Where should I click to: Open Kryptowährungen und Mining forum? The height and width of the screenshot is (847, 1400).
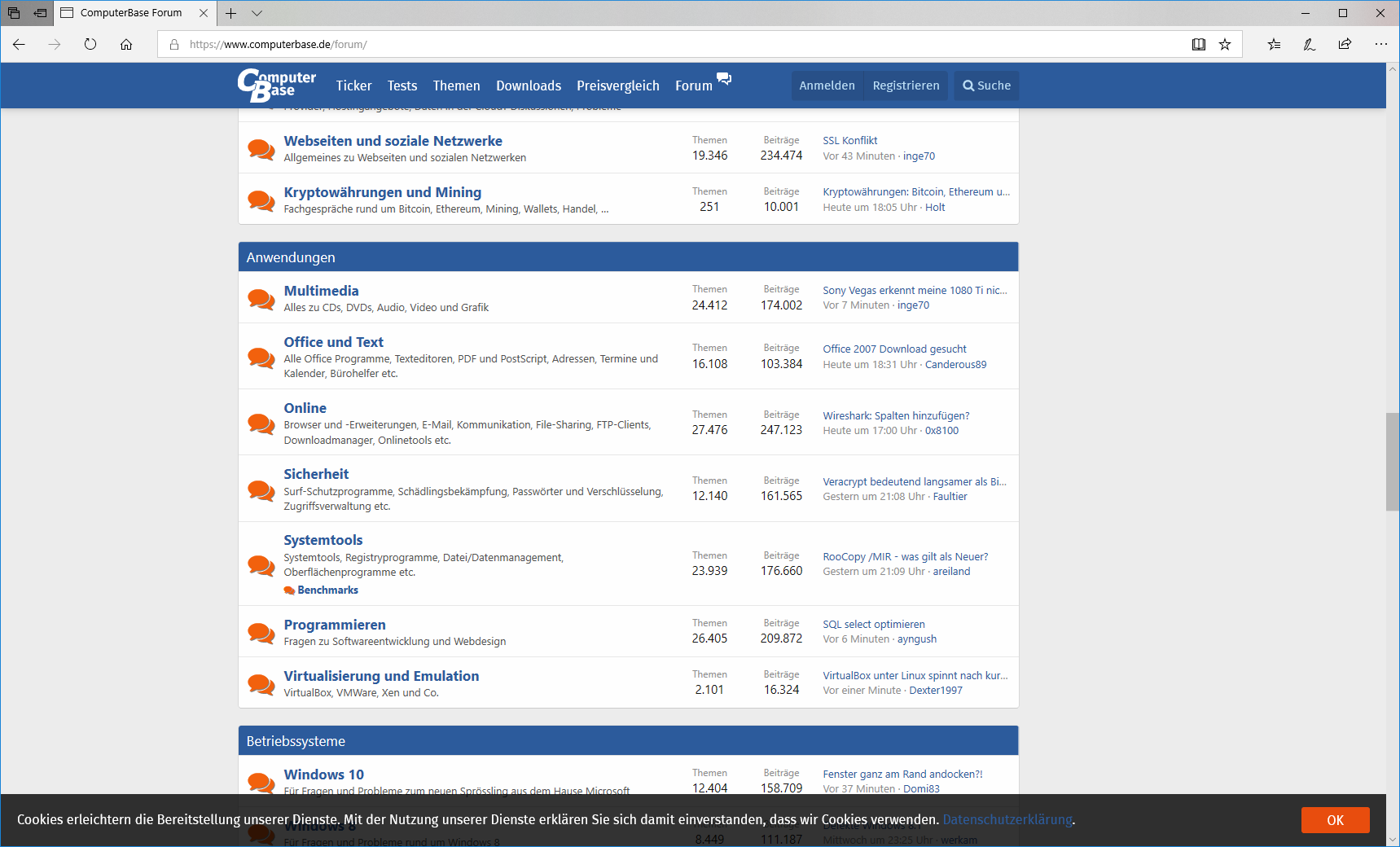coord(382,192)
